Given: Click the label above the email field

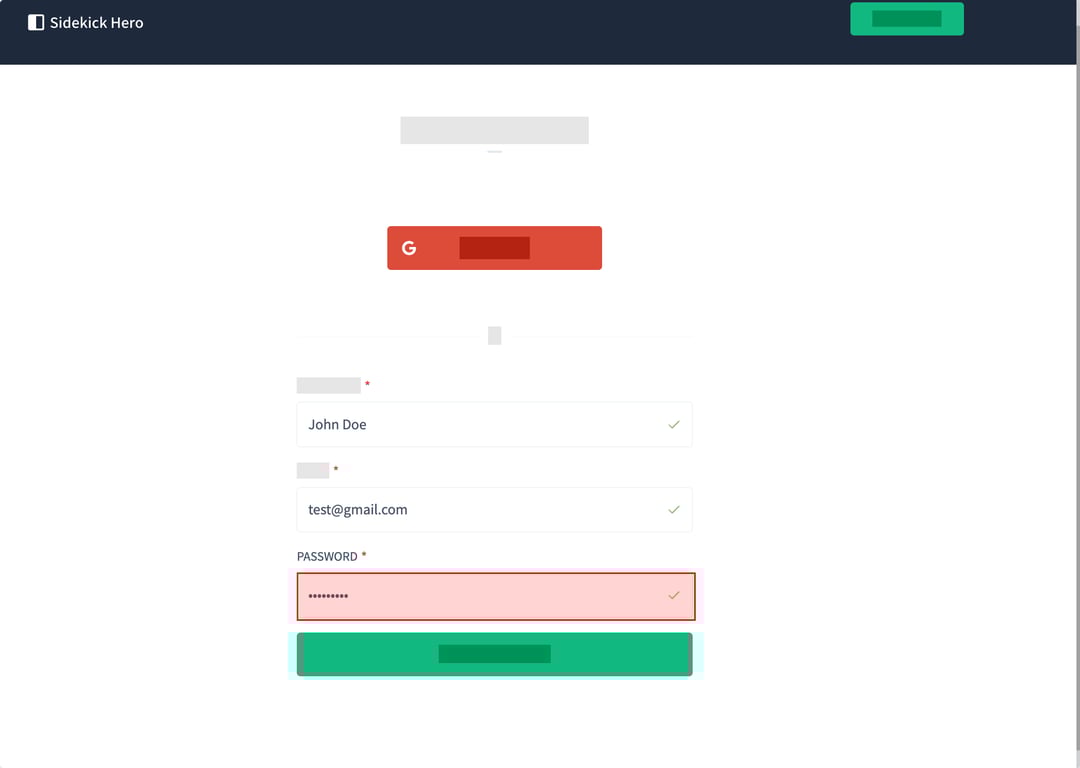Looking at the screenshot, I should tap(313, 470).
